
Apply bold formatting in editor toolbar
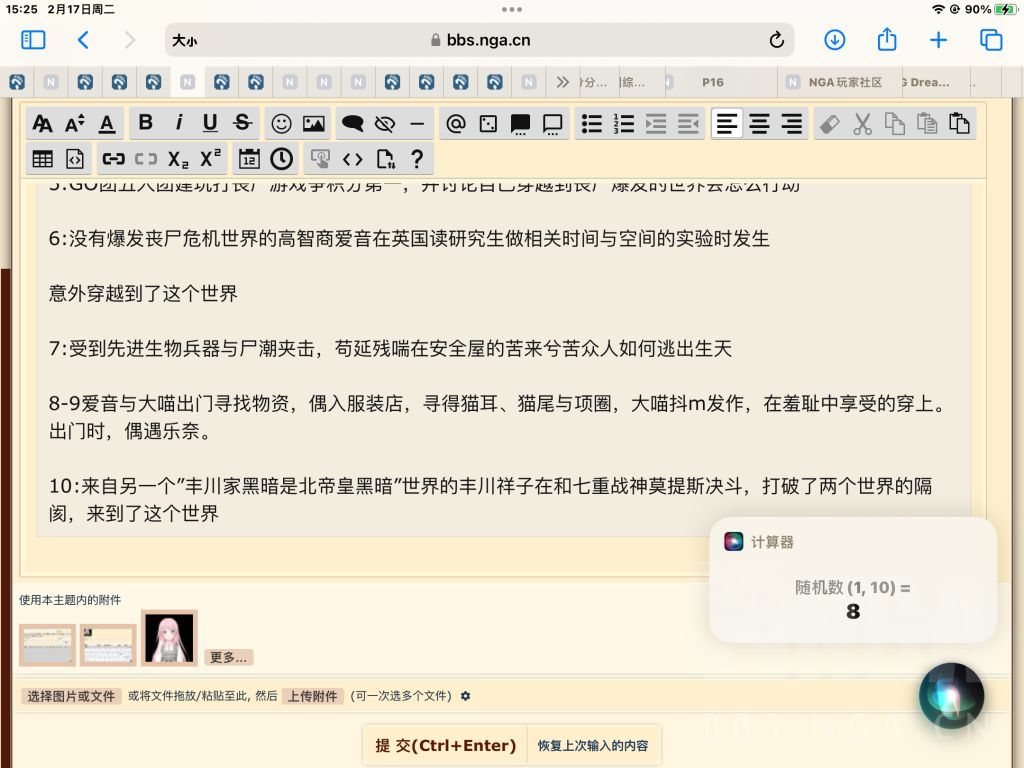click(146, 123)
